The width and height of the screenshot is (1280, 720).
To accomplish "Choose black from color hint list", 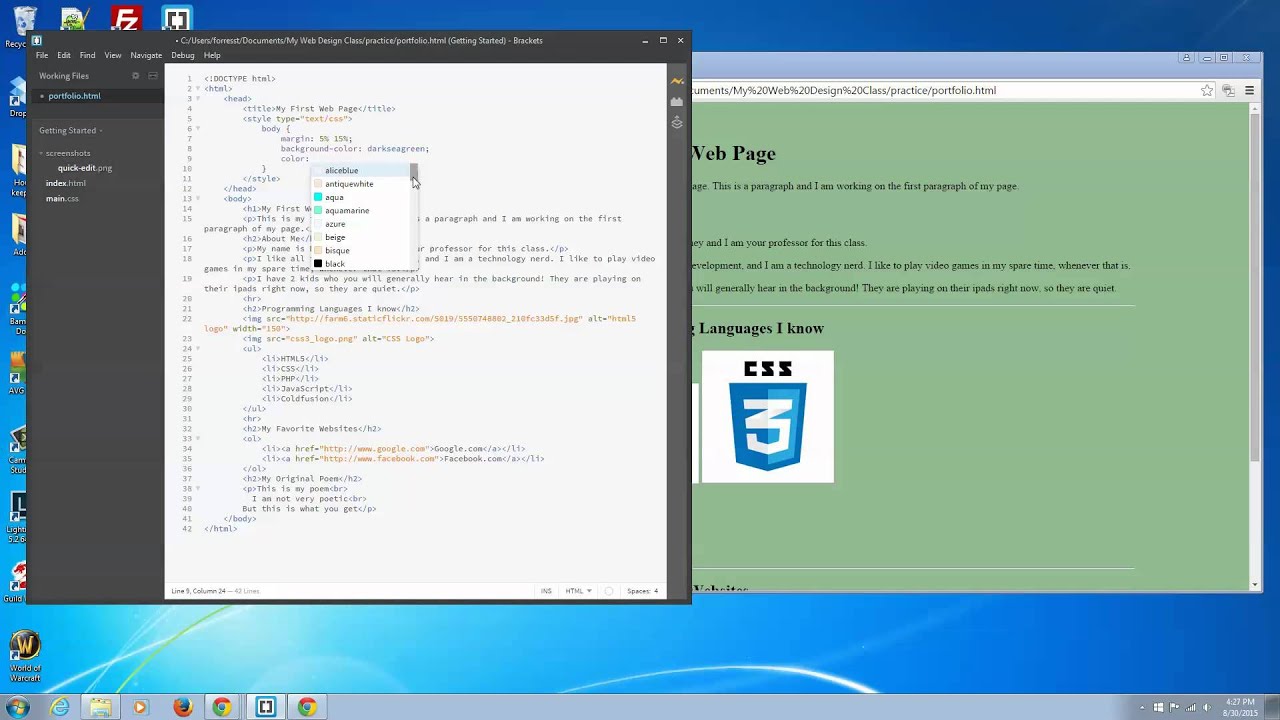I will tap(361, 264).
